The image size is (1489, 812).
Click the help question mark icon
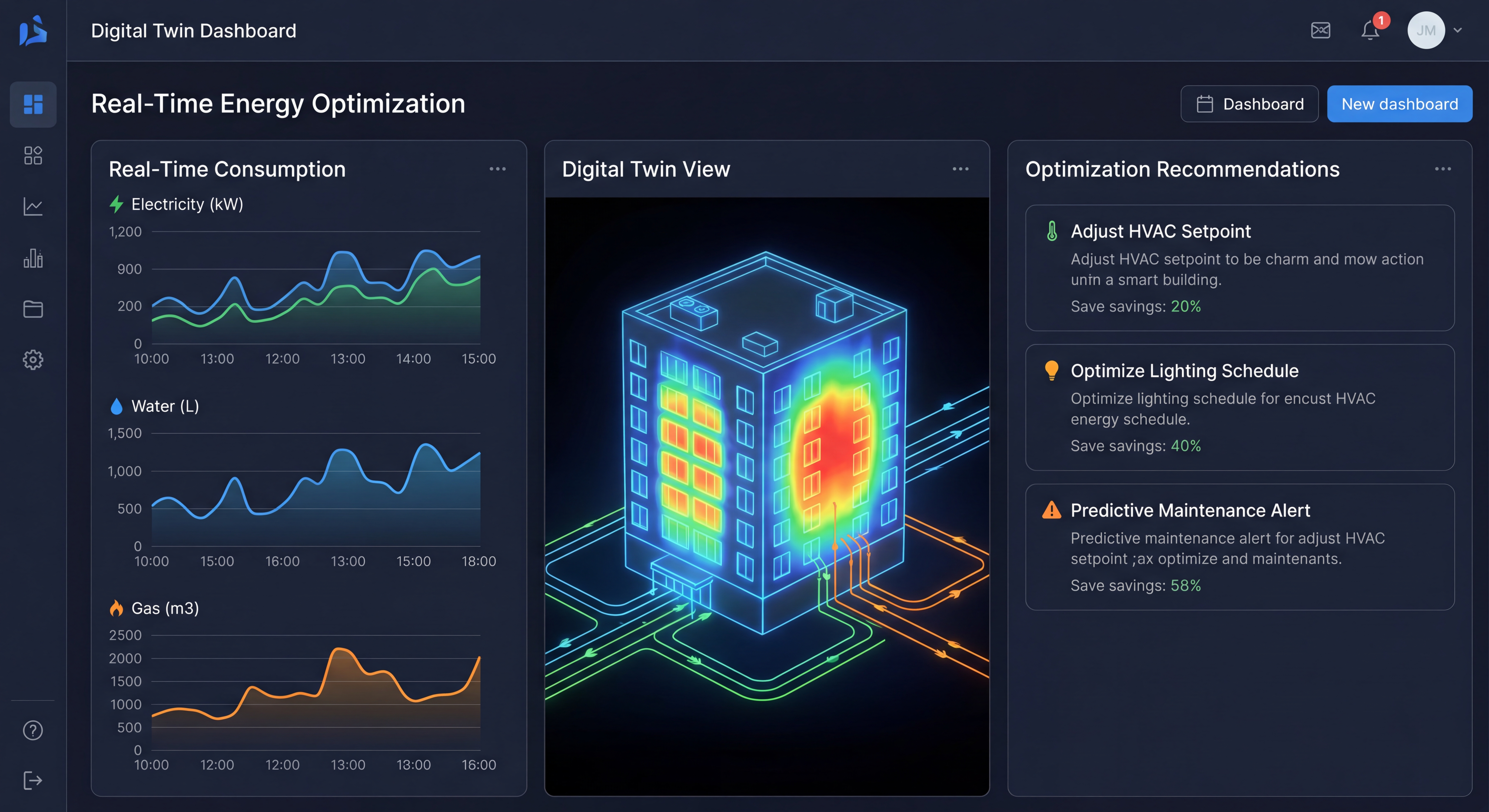coord(33,730)
